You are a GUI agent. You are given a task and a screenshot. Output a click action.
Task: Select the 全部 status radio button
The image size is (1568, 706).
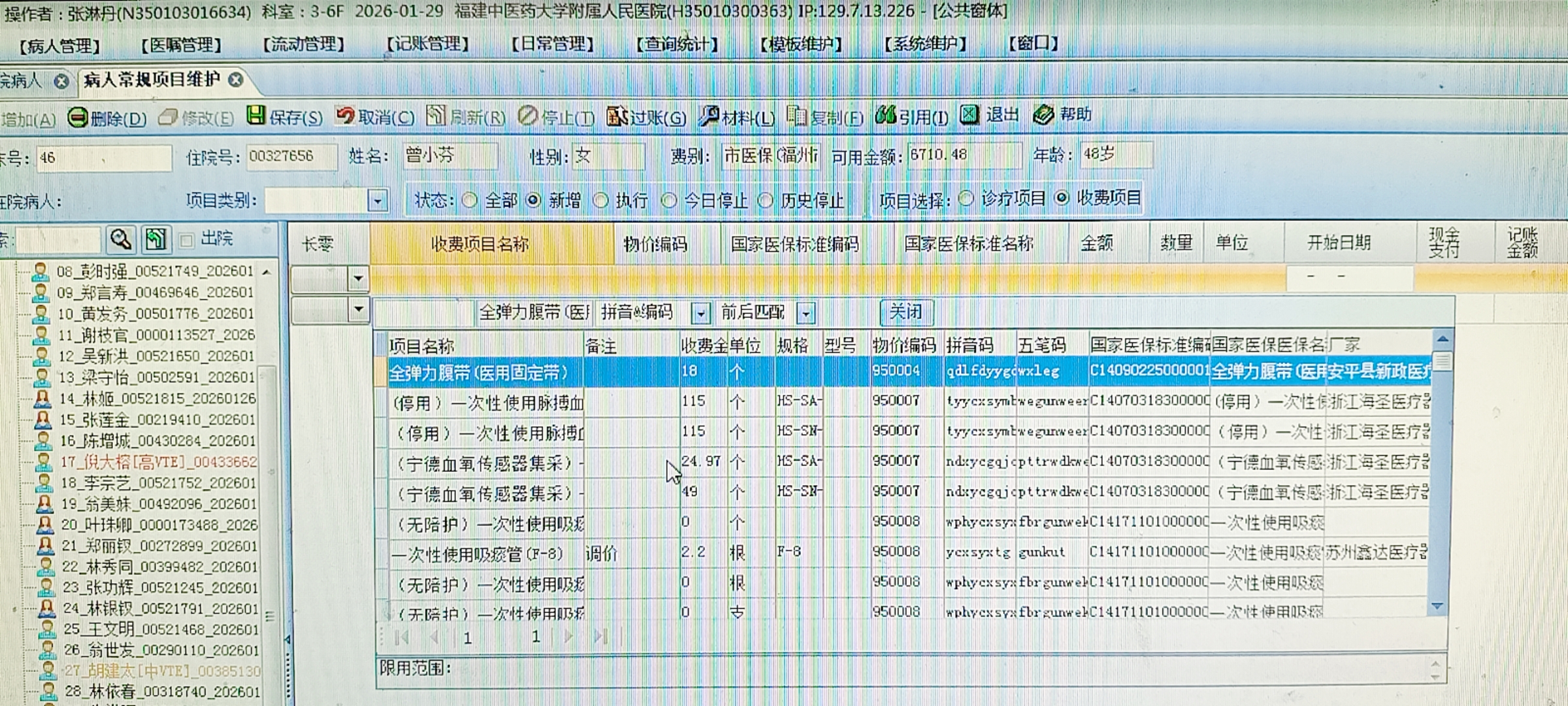pos(469,200)
